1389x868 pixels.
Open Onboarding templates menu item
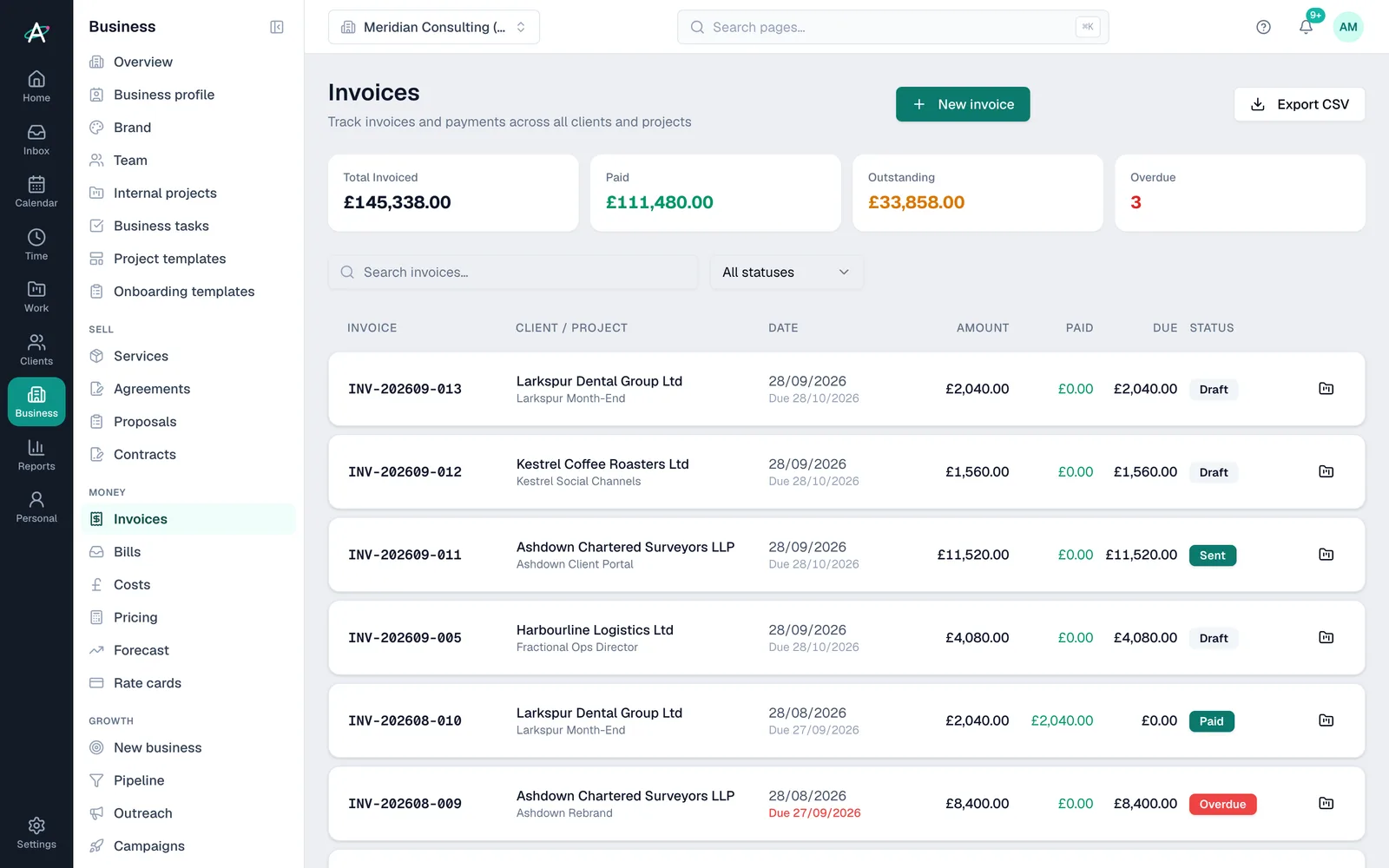pyautogui.click(x=188, y=292)
